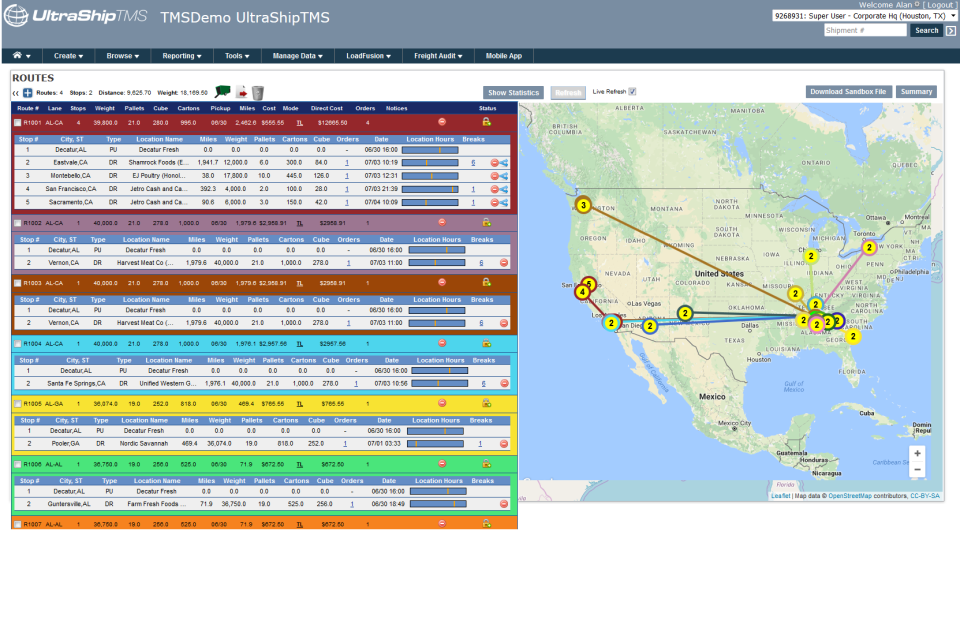Remove Guntersville,AL stop with red minus
This screenshot has width=960, height=621.
pyautogui.click(x=504, y=504)
